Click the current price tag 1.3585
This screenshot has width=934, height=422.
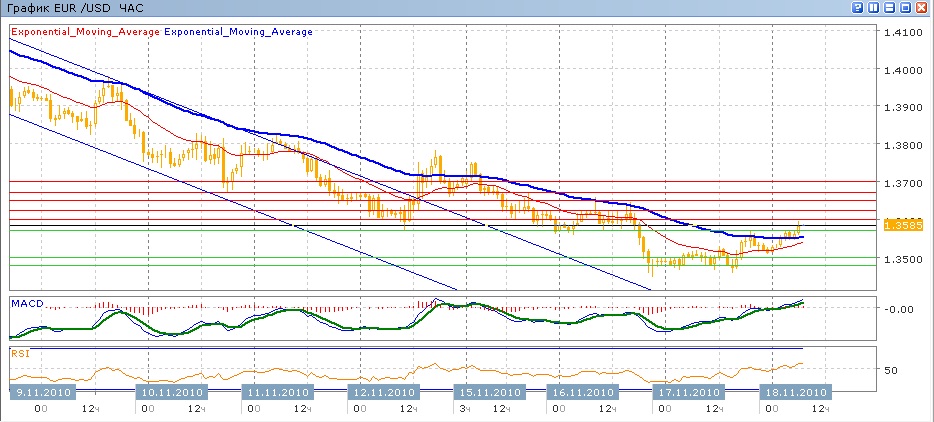click(903, 226)
